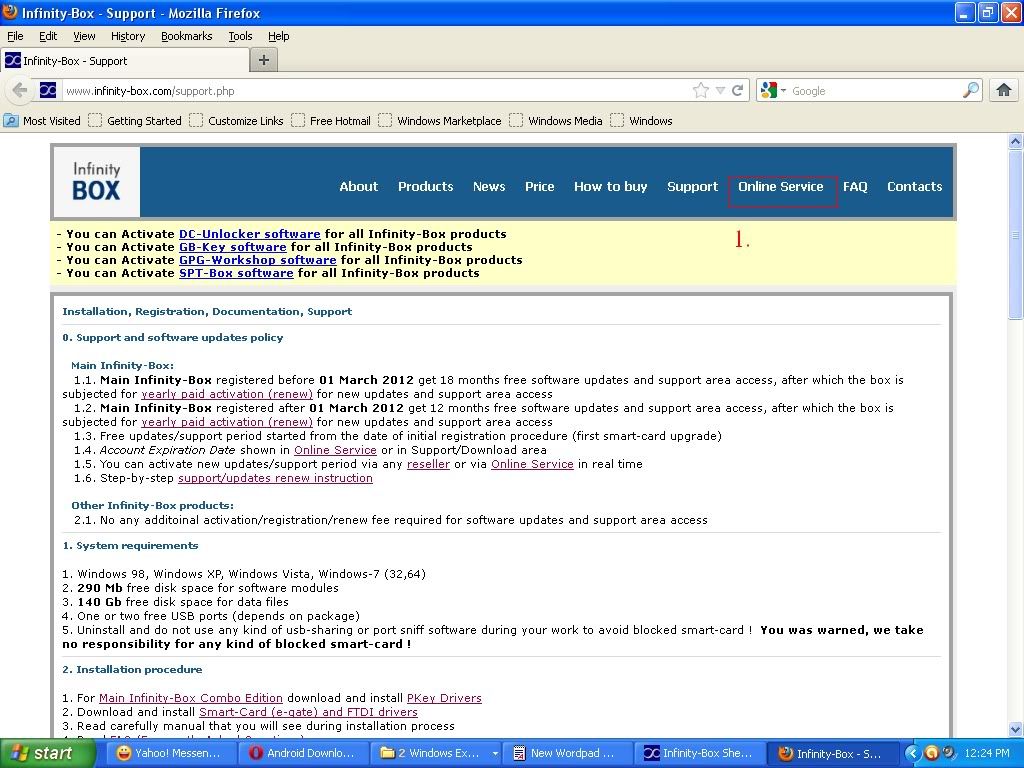Open the Tools menu
The width and height of the screenshot is (1024, 768).
coord(240,36)
